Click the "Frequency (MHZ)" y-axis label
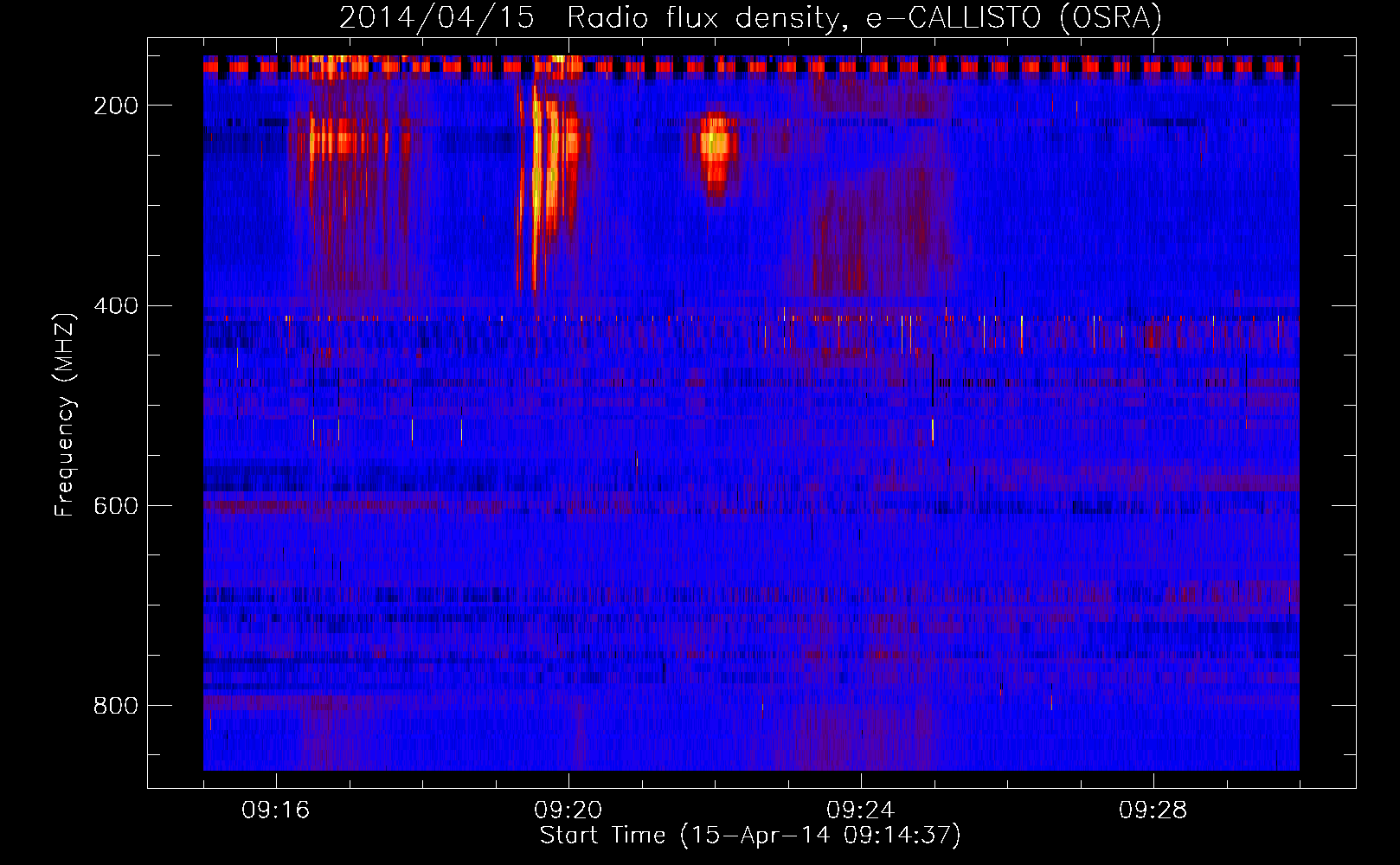 click(65, 414)
